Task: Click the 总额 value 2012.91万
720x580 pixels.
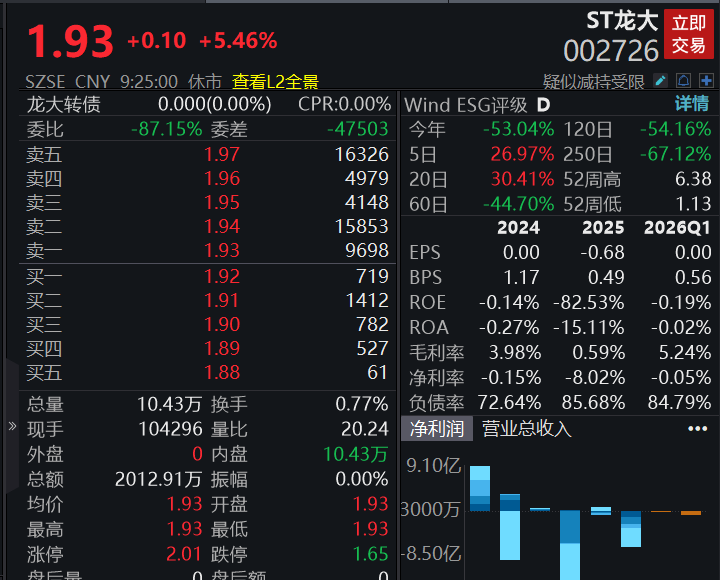Action: coord(158,479)
